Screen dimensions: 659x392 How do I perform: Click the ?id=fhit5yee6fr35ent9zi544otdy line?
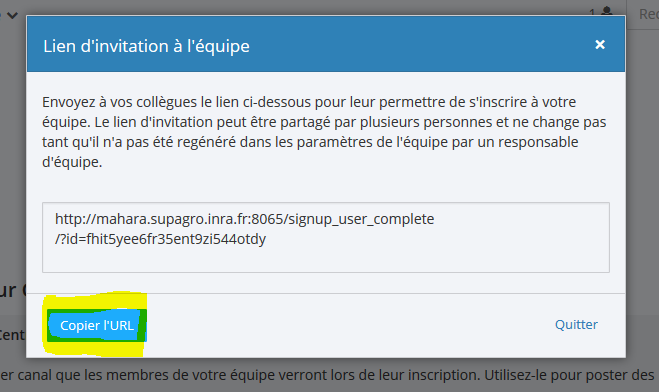click(160, 239)
